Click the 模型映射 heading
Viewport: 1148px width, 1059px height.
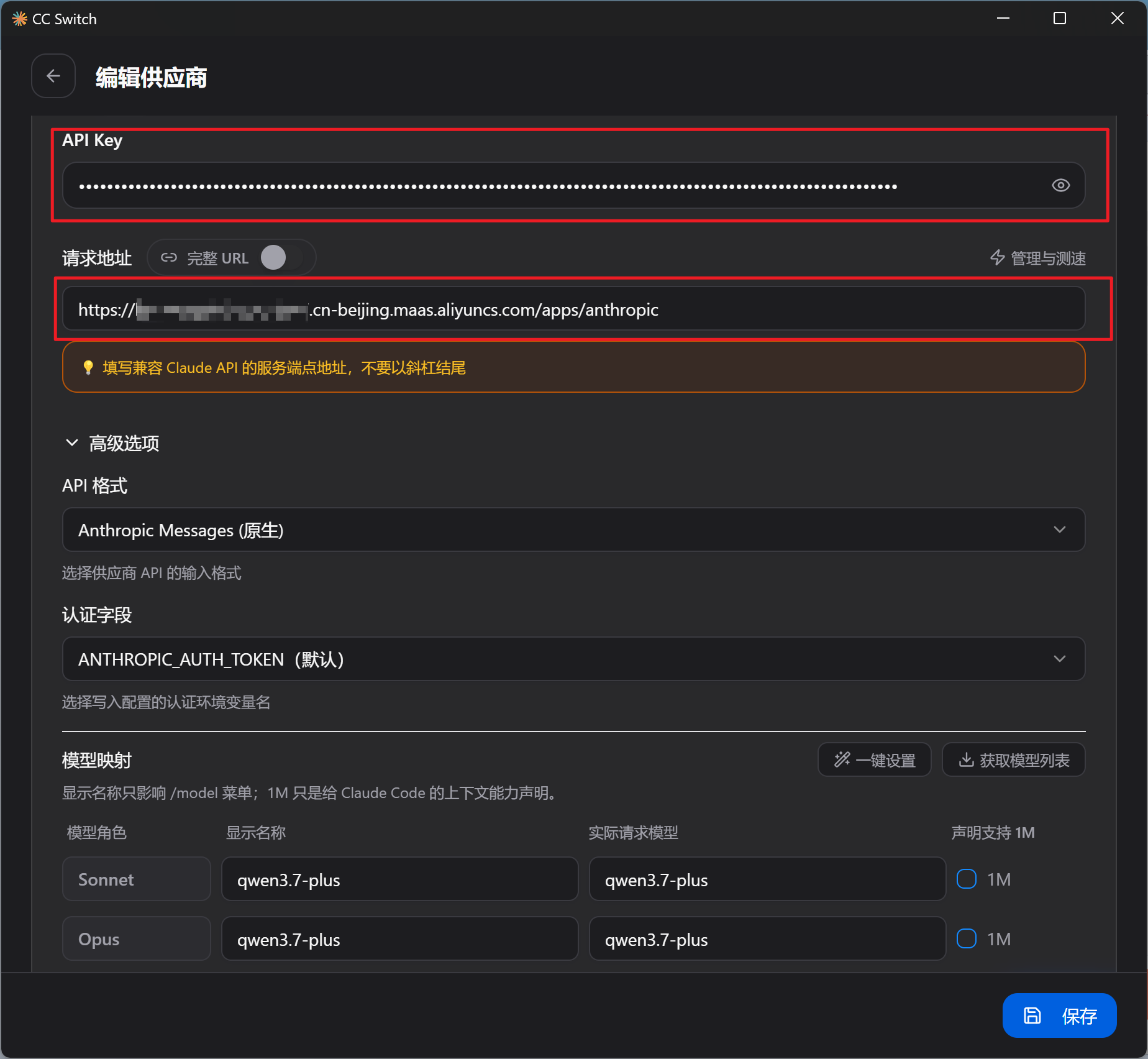tap(97, 760)
